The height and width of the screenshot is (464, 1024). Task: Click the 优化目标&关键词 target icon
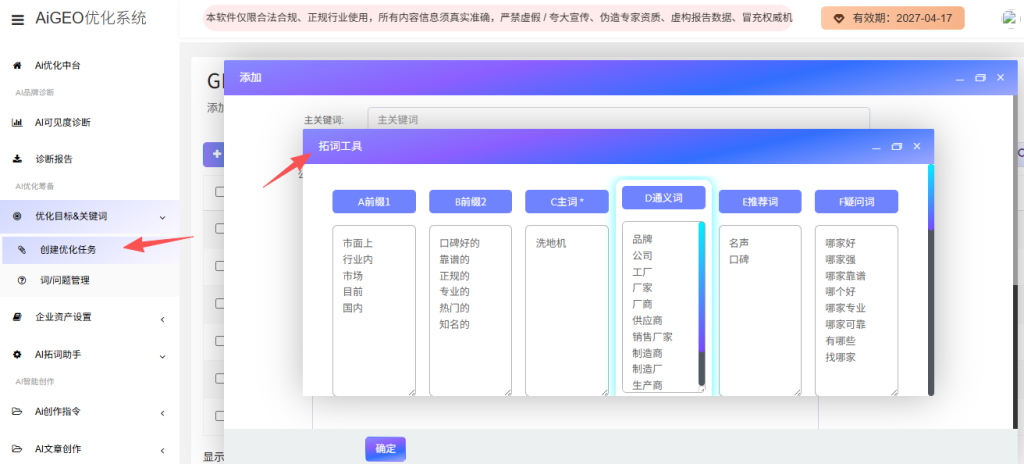pyautogui.click(x=18, y=216)
